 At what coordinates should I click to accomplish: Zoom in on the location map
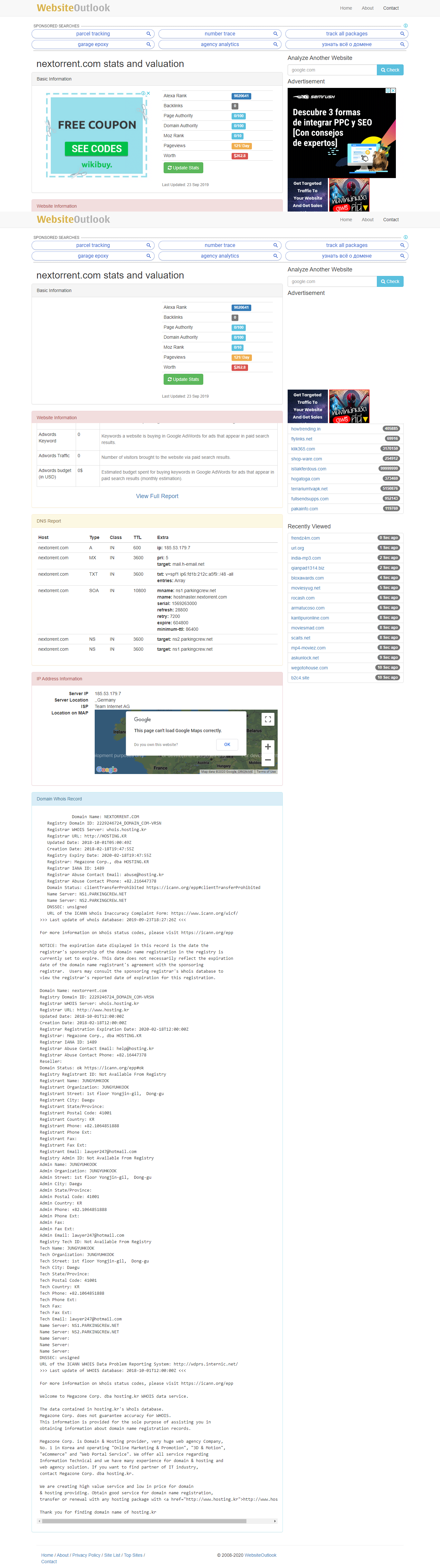268,747
